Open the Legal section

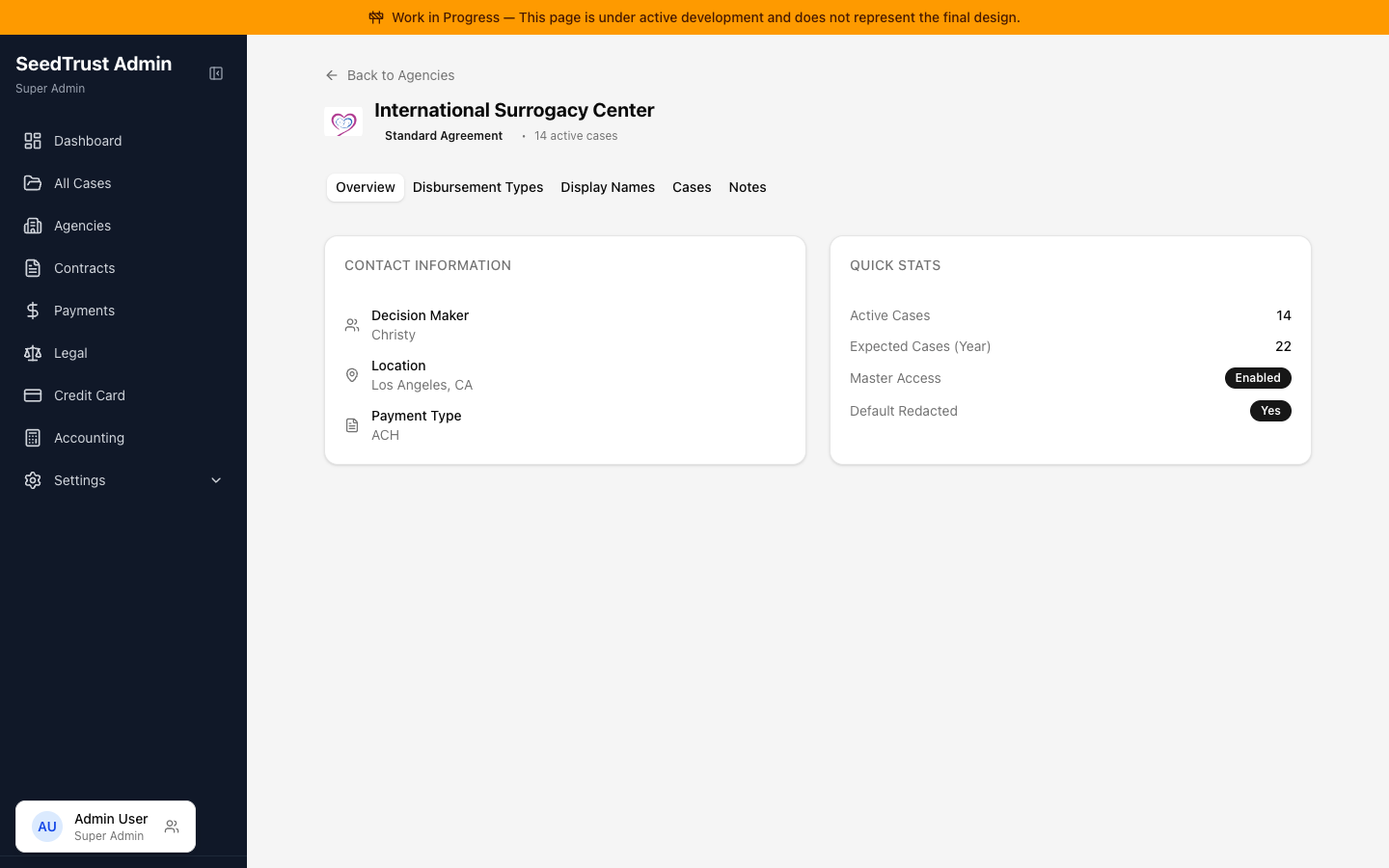pyautogui.click(x=123, y=353)
